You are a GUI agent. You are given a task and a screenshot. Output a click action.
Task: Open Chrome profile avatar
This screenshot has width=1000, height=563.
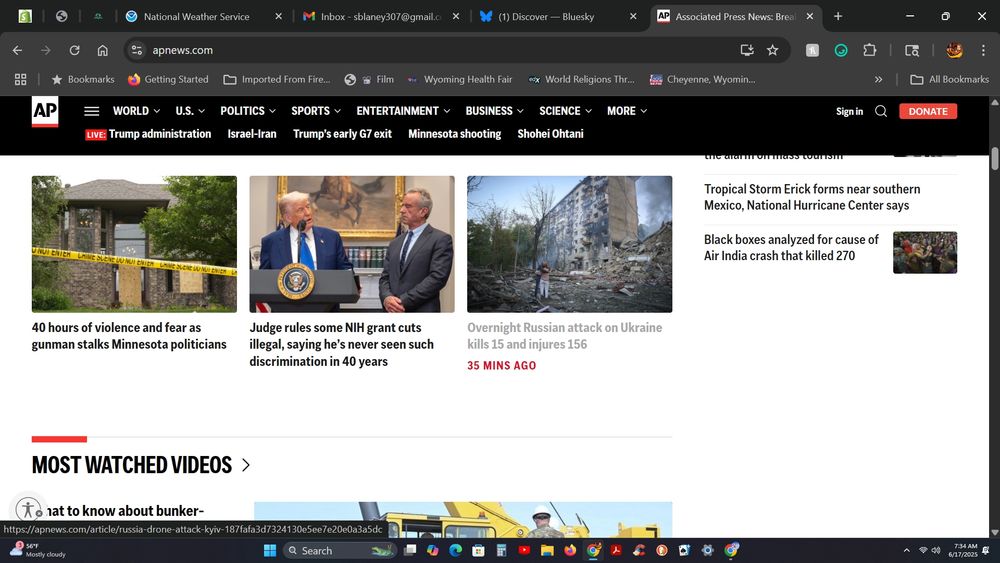tap(954, 50)
